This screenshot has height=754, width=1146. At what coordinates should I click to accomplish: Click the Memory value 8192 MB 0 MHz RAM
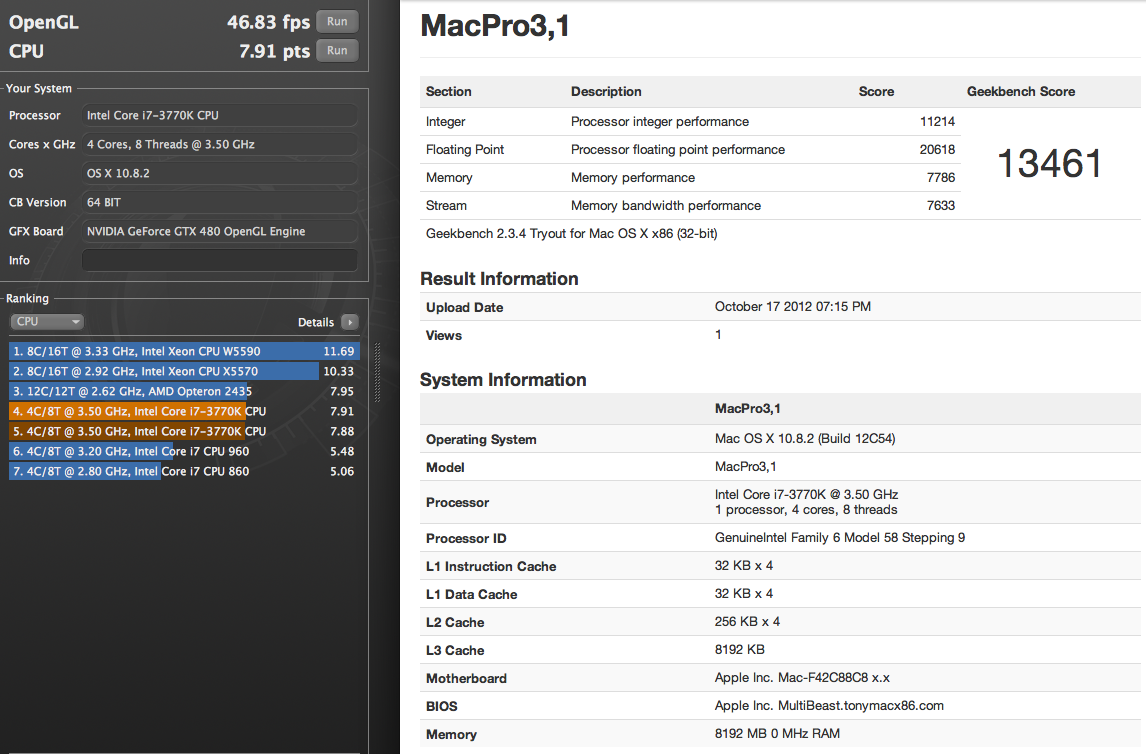(777, 734)
